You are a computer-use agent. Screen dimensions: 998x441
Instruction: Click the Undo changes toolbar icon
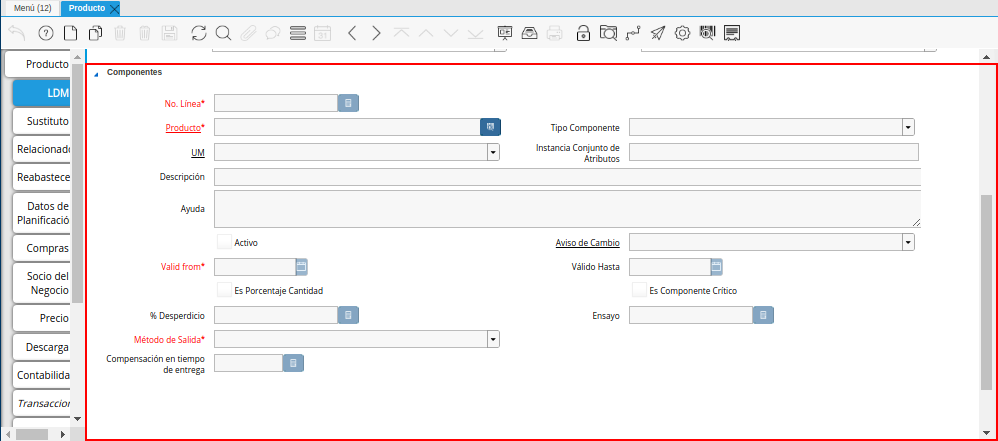18,33
